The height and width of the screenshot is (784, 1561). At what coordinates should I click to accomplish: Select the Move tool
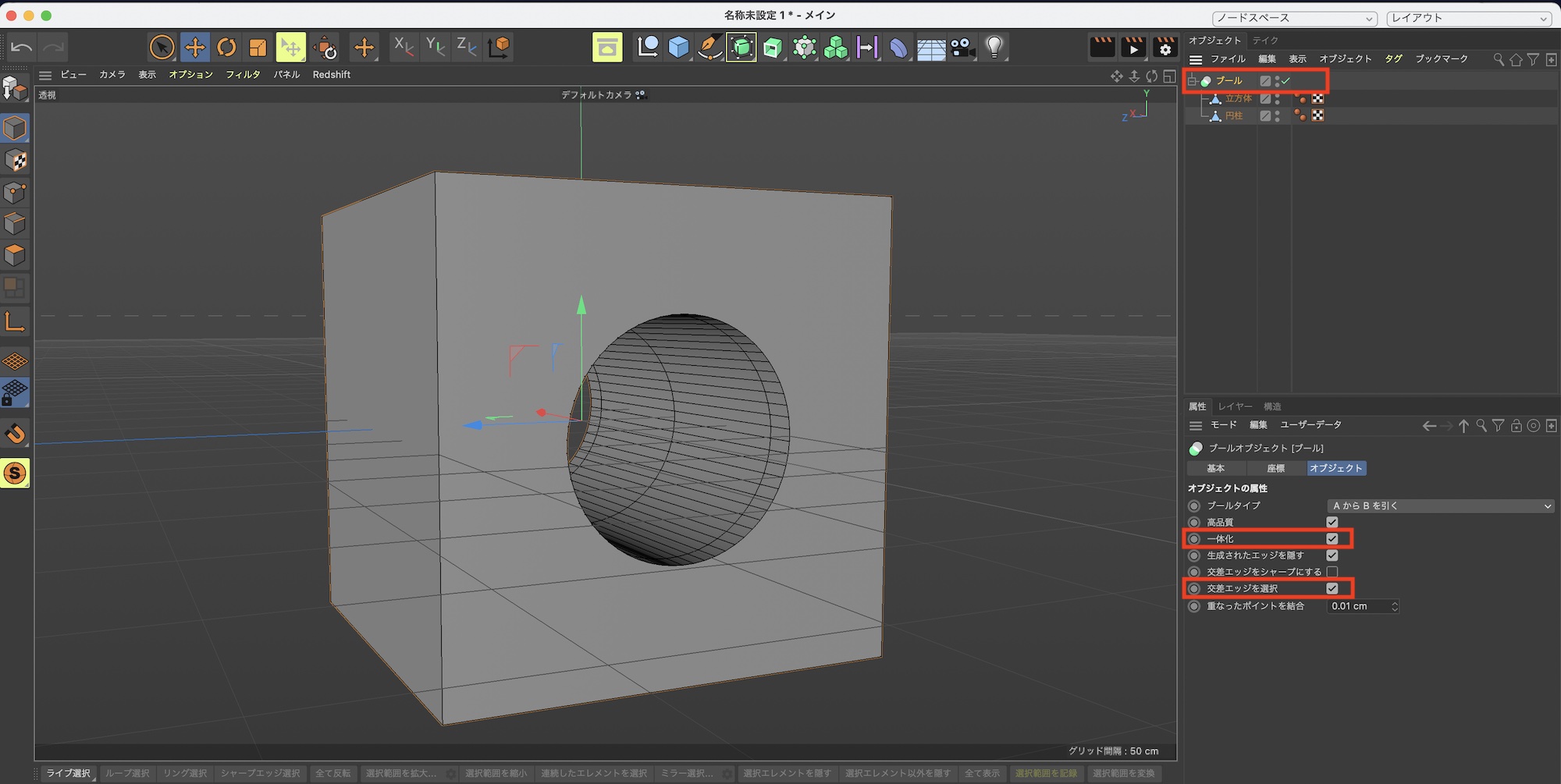tap(194, 48)
